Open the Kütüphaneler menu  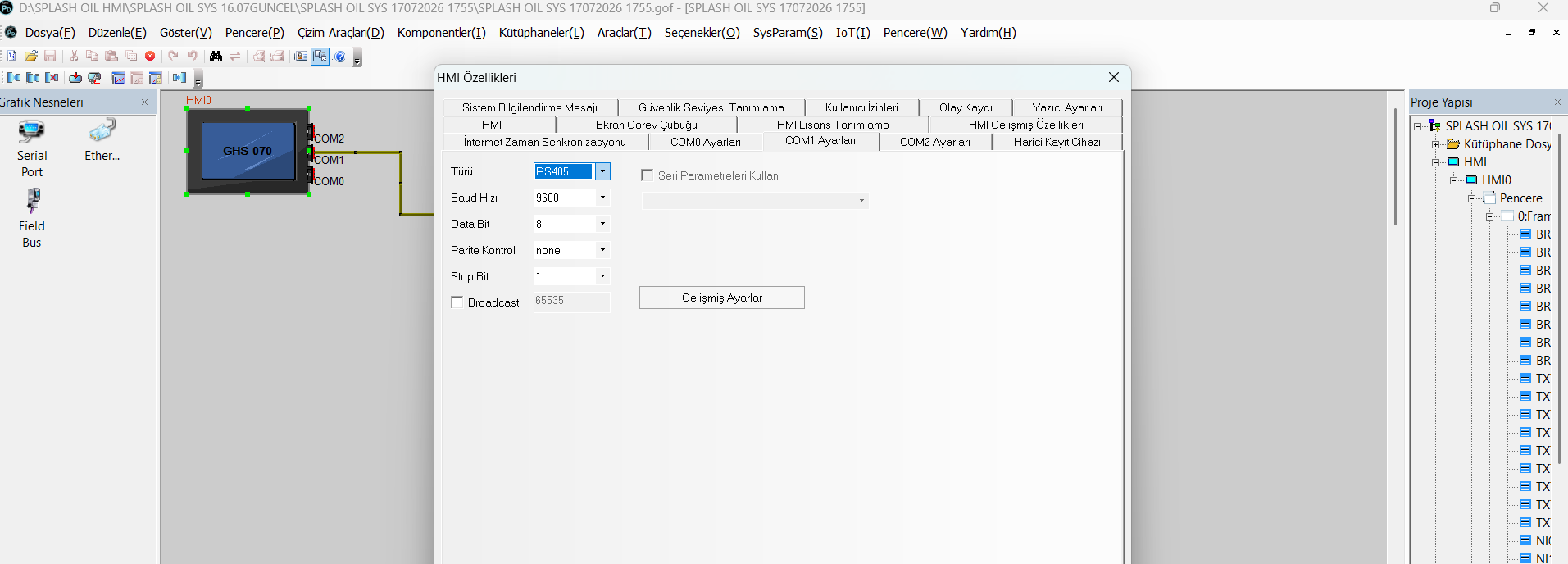(542, 33)
